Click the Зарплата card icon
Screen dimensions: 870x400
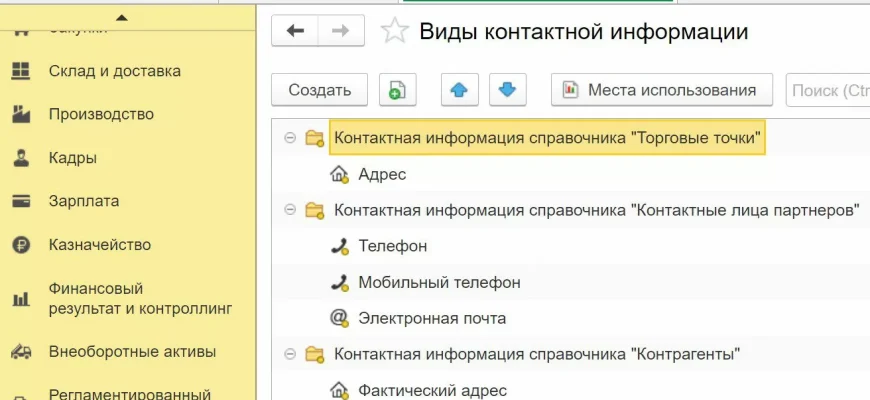[x=20, y=201]
